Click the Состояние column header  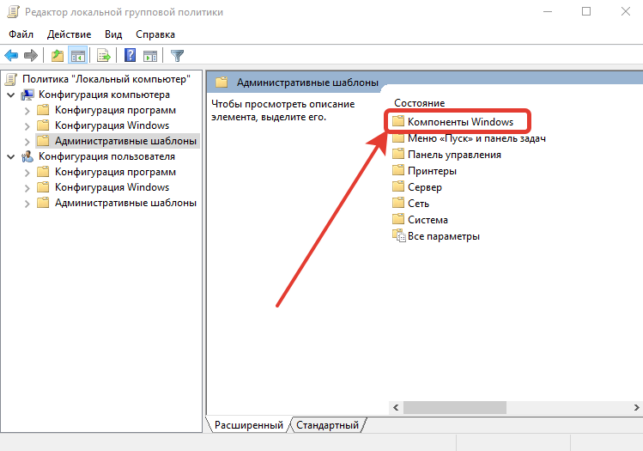tap(419, 103)
